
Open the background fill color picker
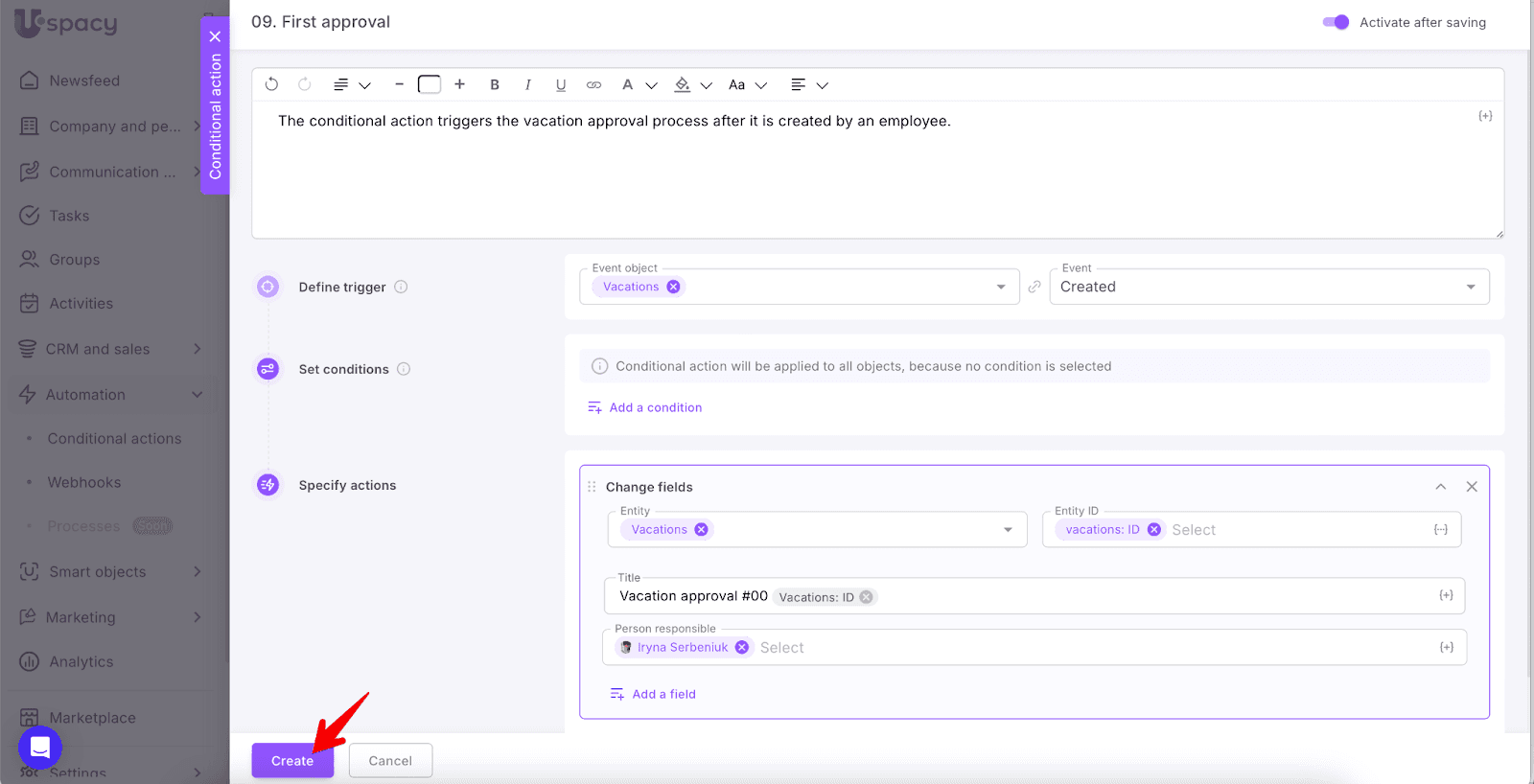[x=683, y=84]
